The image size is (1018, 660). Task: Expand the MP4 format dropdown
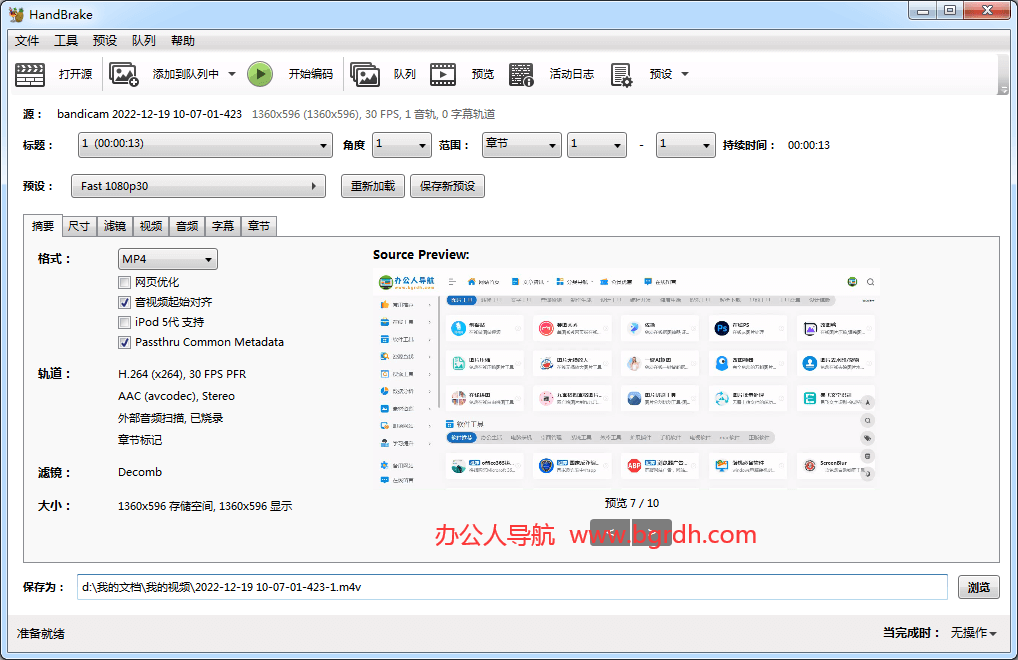(167, 259)
